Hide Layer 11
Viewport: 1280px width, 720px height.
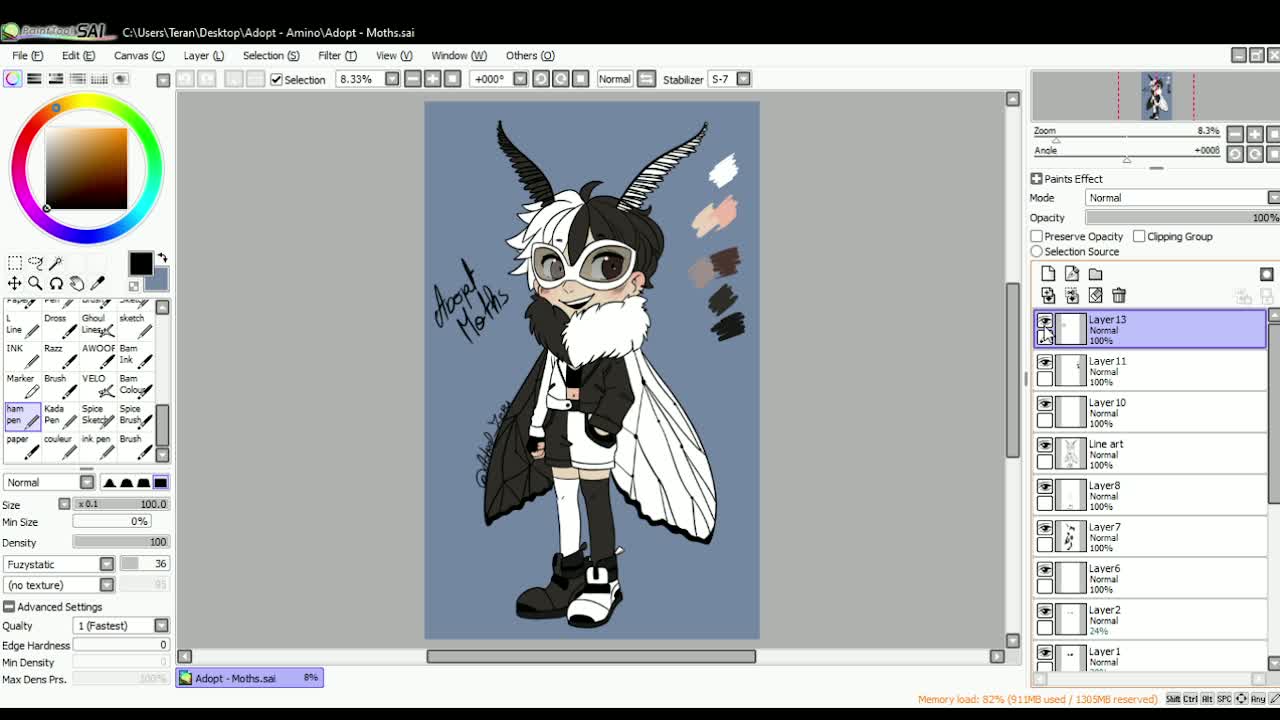tap(1045, 363)
